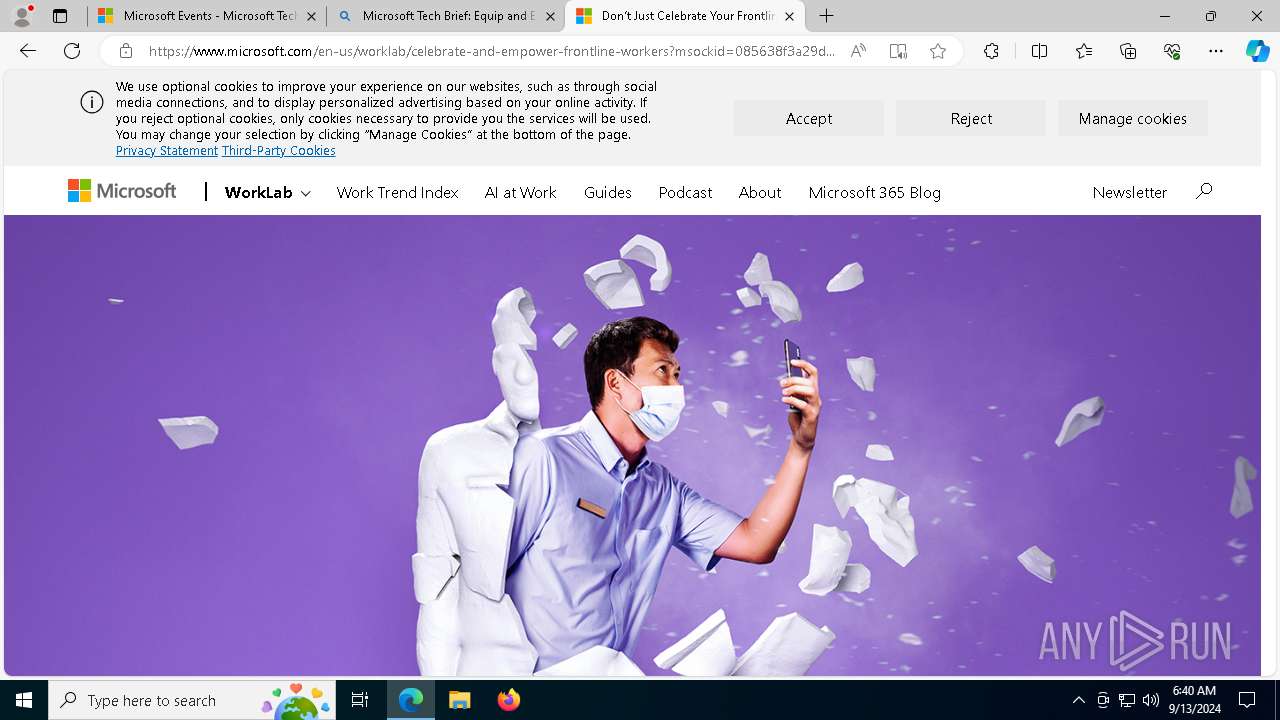This screenshot has height=720, width=1280.
Task: Open the clock and date in tray
Action: tap(1194, 700)
